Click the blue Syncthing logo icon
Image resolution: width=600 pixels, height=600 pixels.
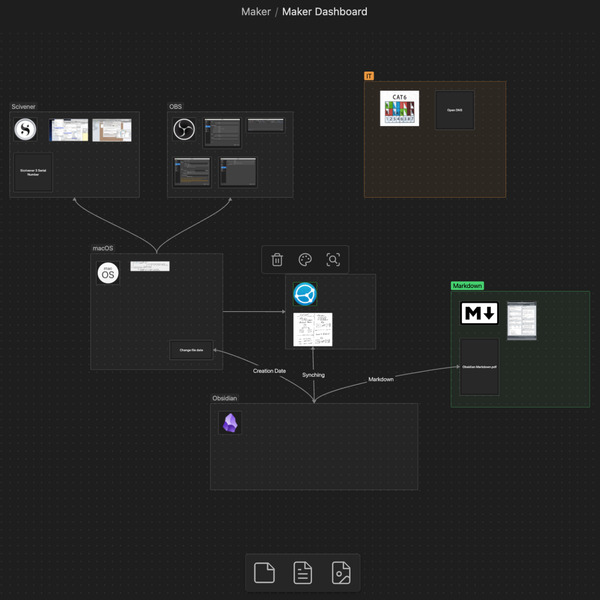click(305, 294)
